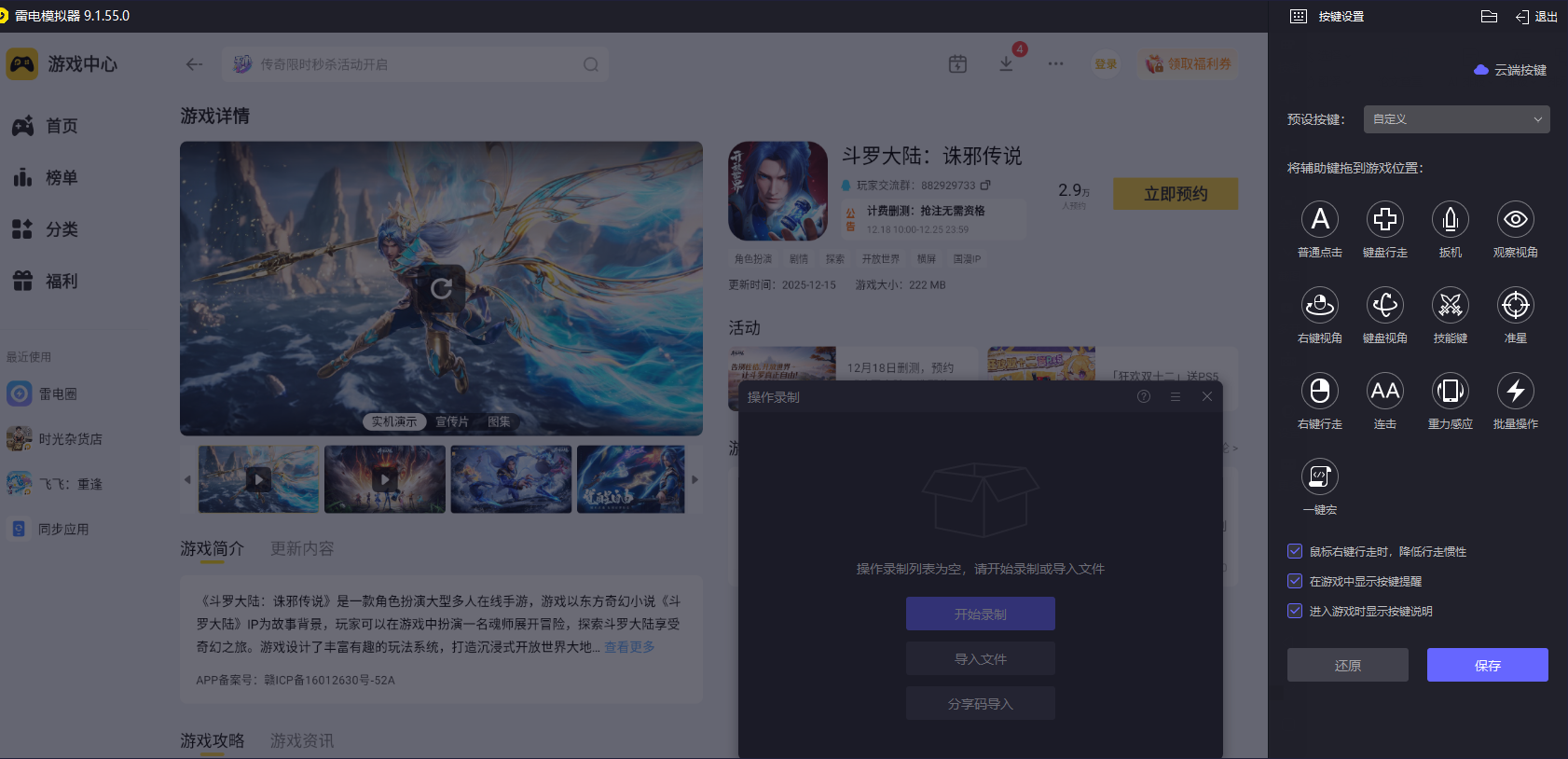Open recently used 雷电圈
The width and height of the screenshot is (1568, 759).
pyautogui.click(x=42, y=393)
